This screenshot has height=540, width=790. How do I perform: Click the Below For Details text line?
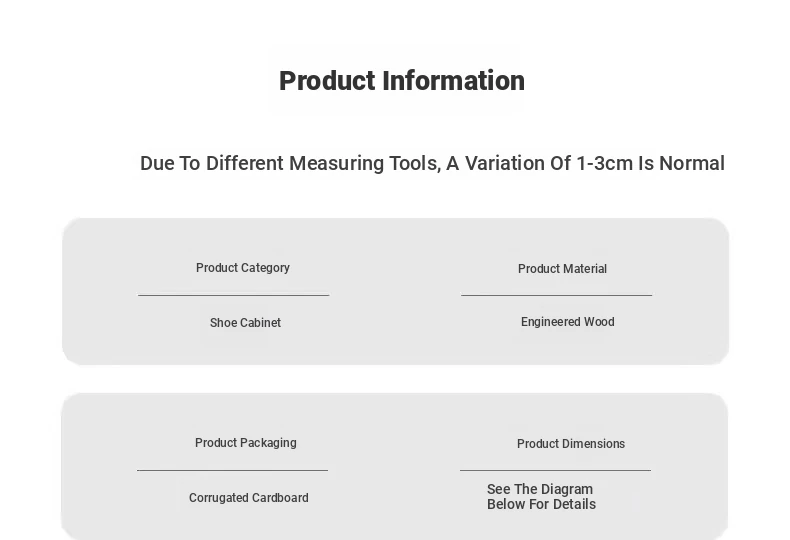tap(542, 504)
